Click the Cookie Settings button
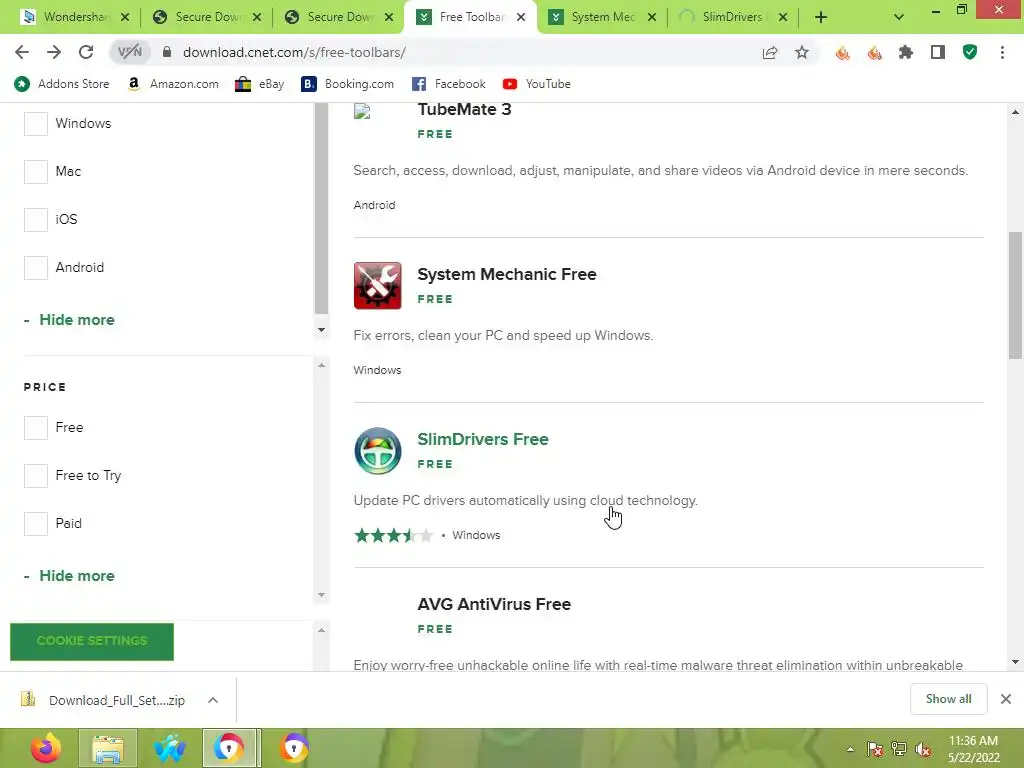The height and width of the screenshot is (768, 1024). (92, 641)
